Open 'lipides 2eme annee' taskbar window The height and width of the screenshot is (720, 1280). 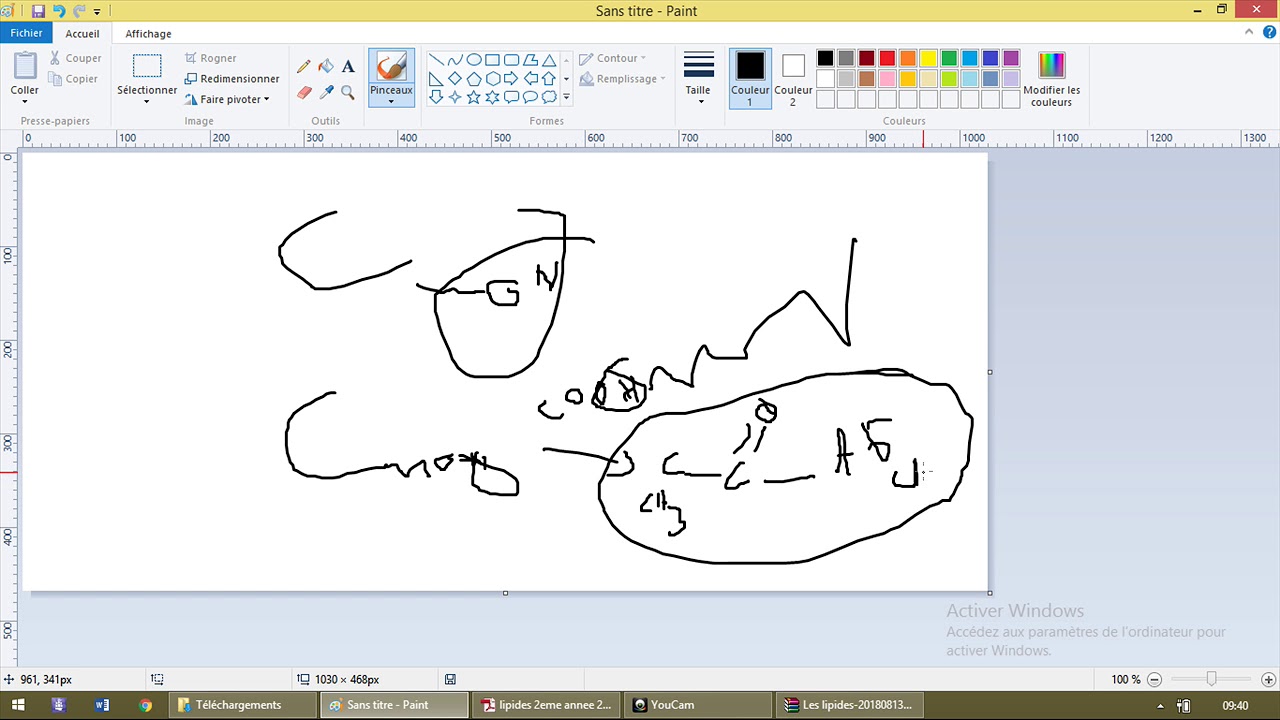pos(546,705)
